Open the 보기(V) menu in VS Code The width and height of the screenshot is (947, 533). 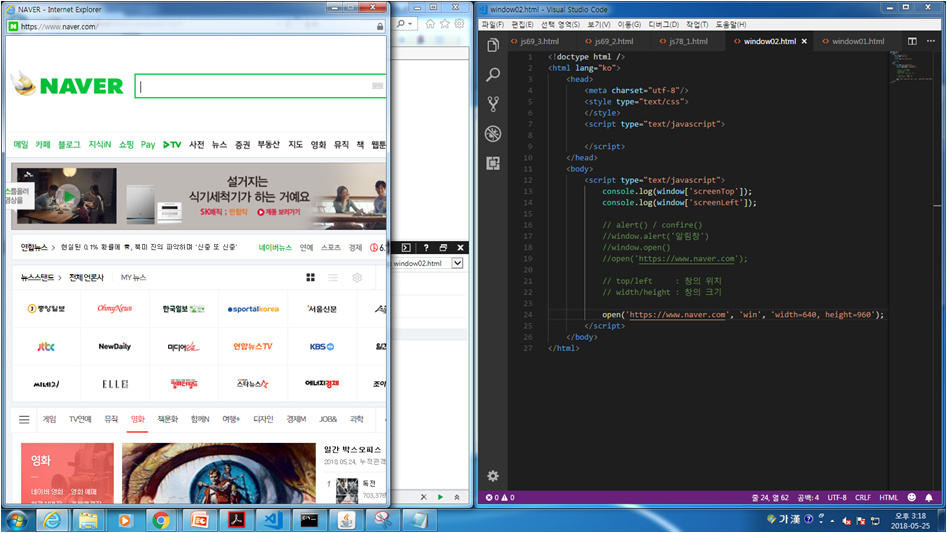point(599,25)
